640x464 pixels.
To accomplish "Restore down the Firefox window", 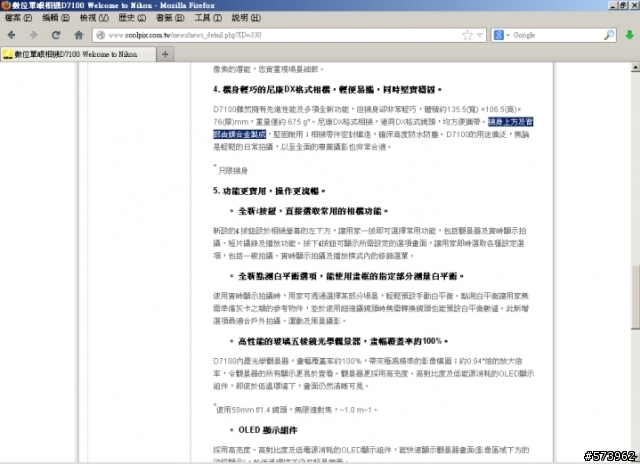I will 623,5.
